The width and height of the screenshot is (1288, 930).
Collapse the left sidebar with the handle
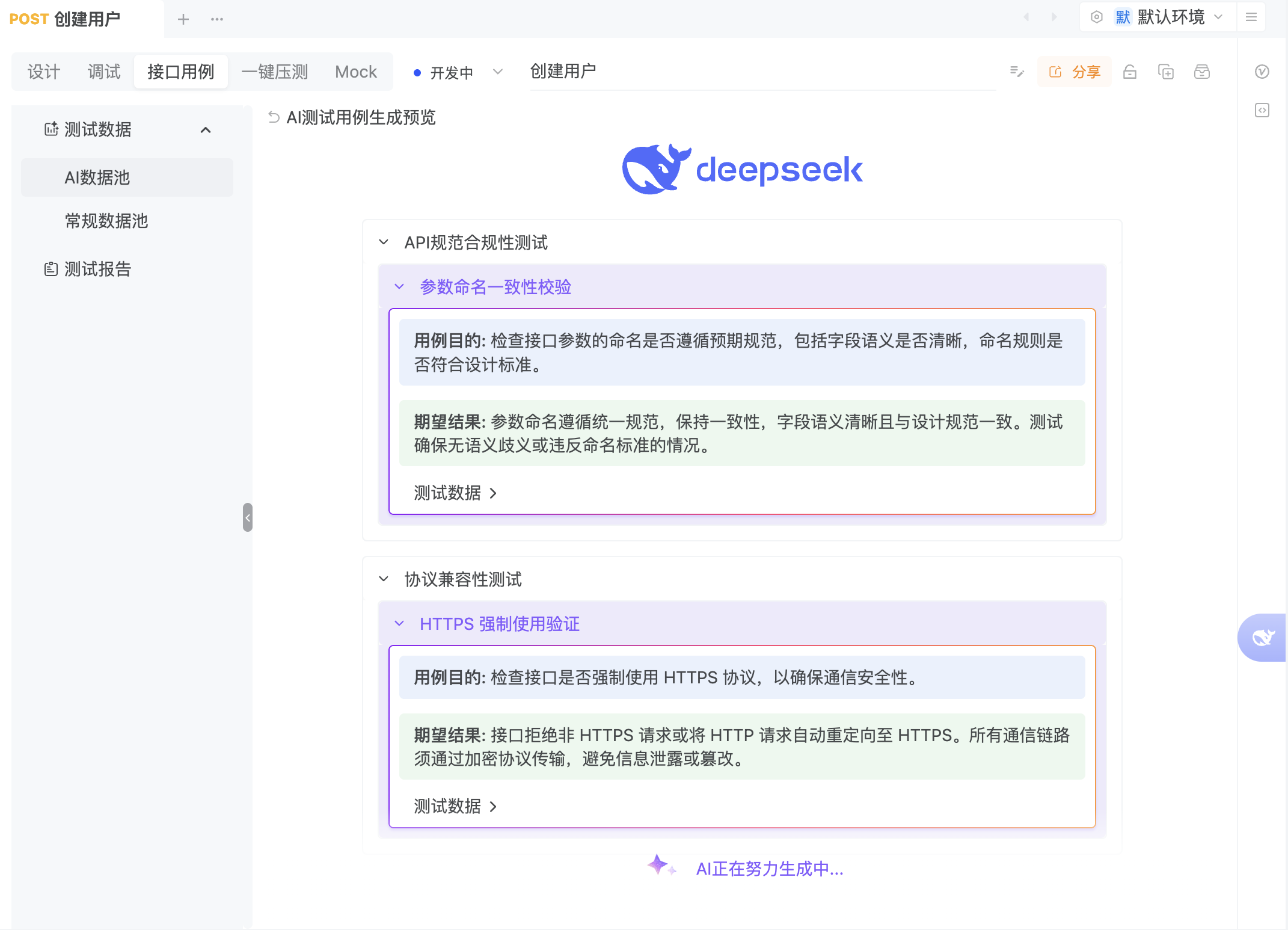point(248,517)
